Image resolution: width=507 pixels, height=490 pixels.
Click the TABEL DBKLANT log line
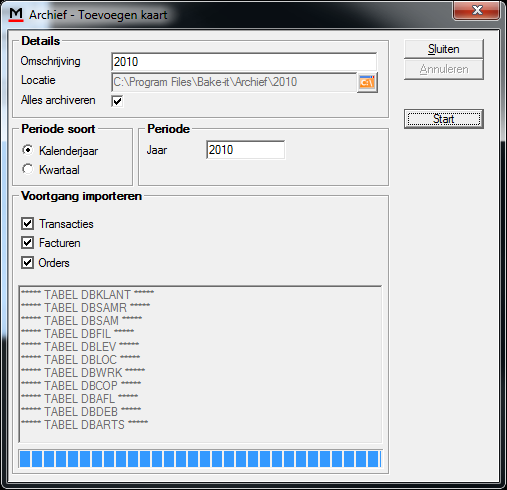pyautogui.click(x=87, y=295)
